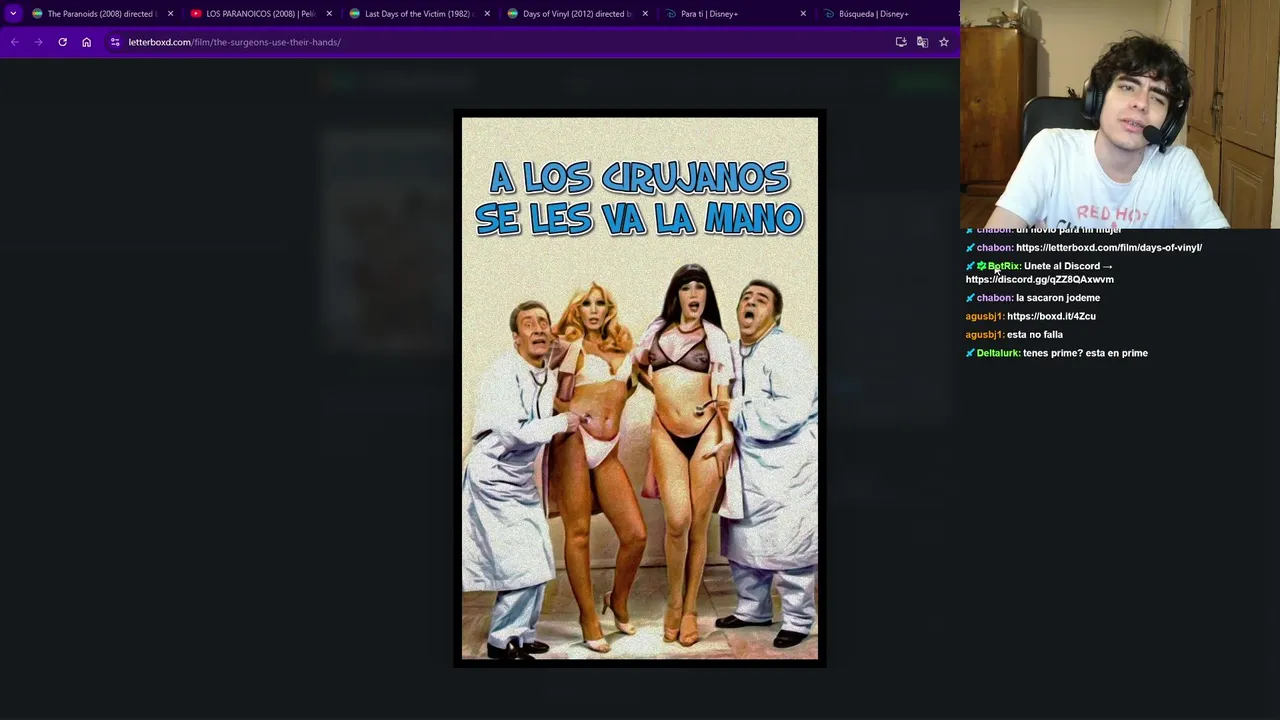The width and height of the screenshot is (1280, 720).
Task: Select 'tenes prime? esta en prime' message
Action: point(1085,353)
